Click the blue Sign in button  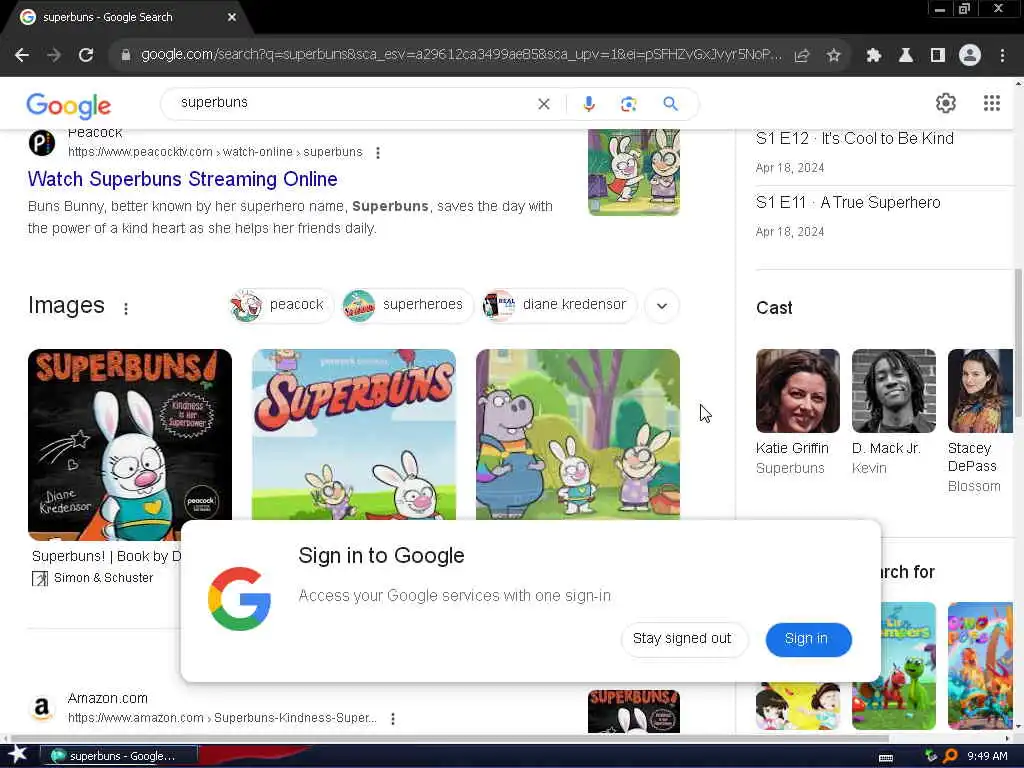pyautogui.click(x=808, y=639)
